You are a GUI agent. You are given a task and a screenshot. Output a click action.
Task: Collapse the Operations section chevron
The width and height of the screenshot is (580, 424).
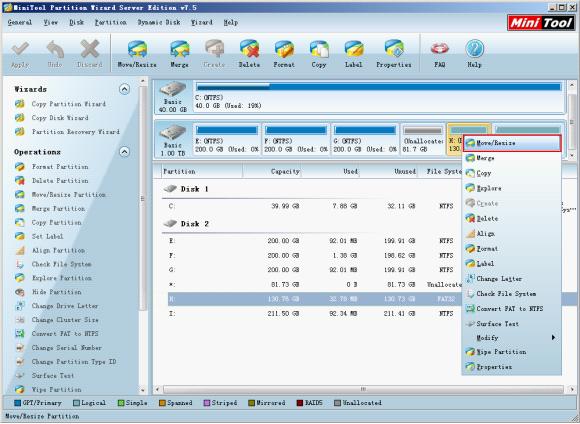125,152
